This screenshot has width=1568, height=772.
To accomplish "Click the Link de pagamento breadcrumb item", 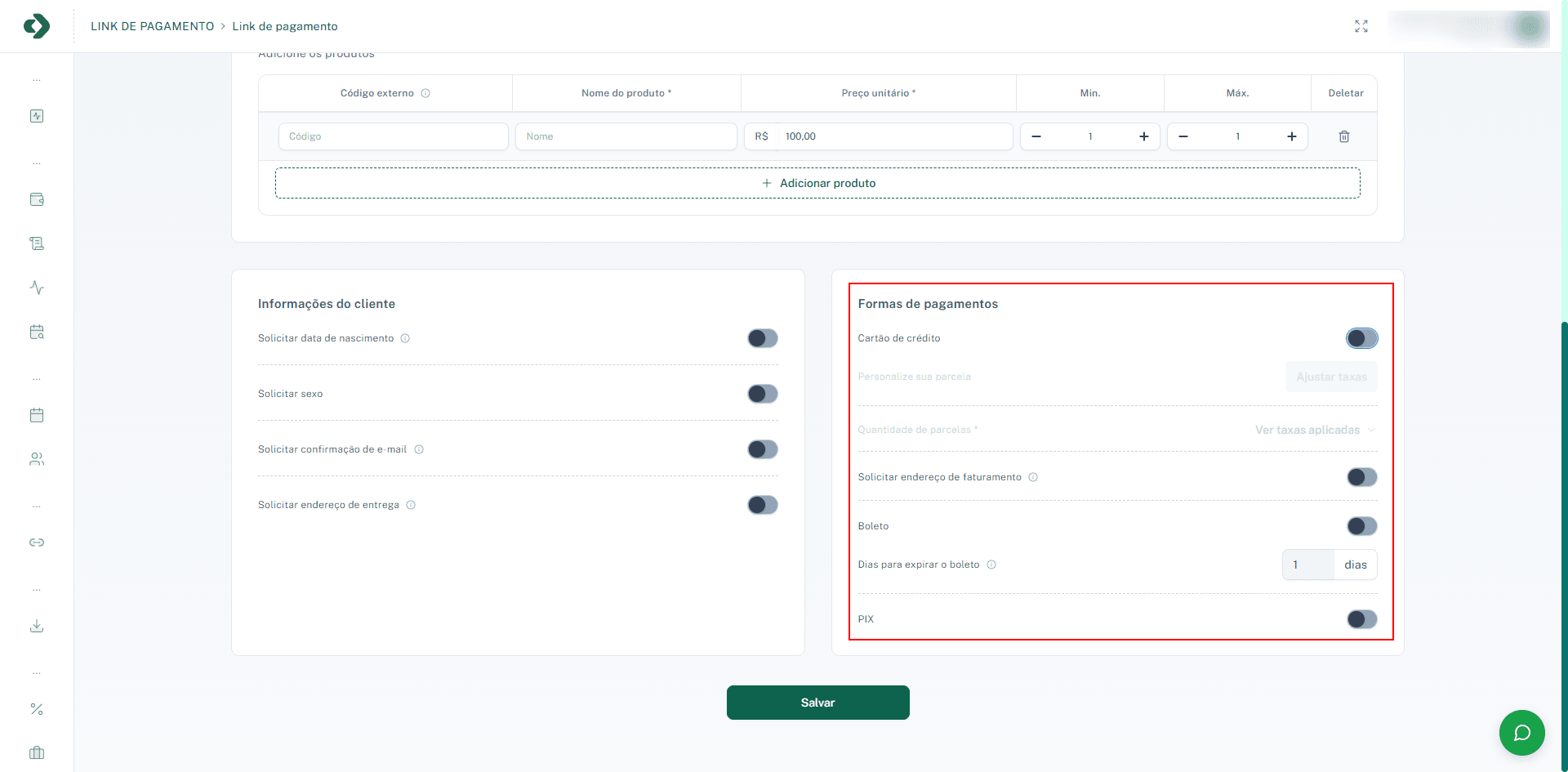I will click(285, 26).
